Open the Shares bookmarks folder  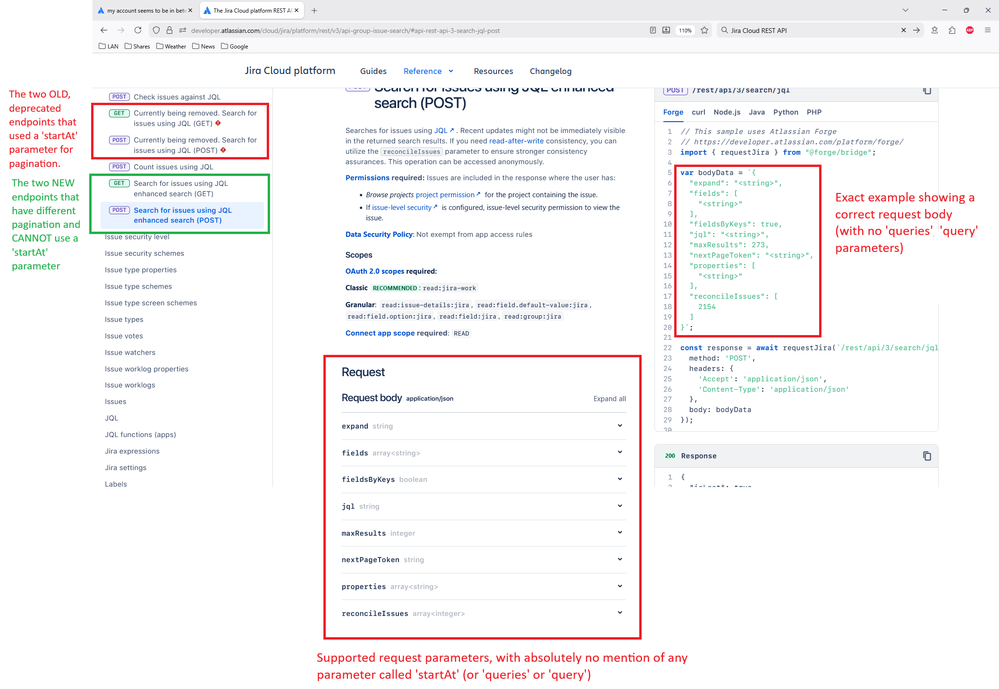(x=137, y=46)
